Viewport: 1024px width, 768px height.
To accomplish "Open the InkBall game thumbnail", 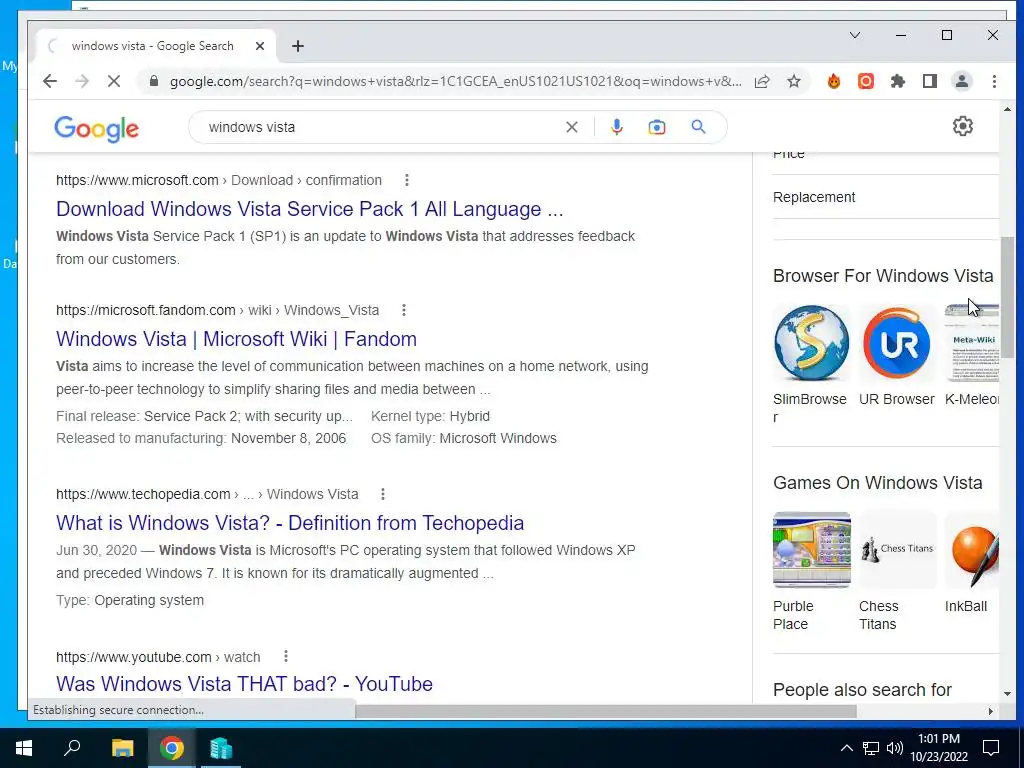I will pos(972,550).
